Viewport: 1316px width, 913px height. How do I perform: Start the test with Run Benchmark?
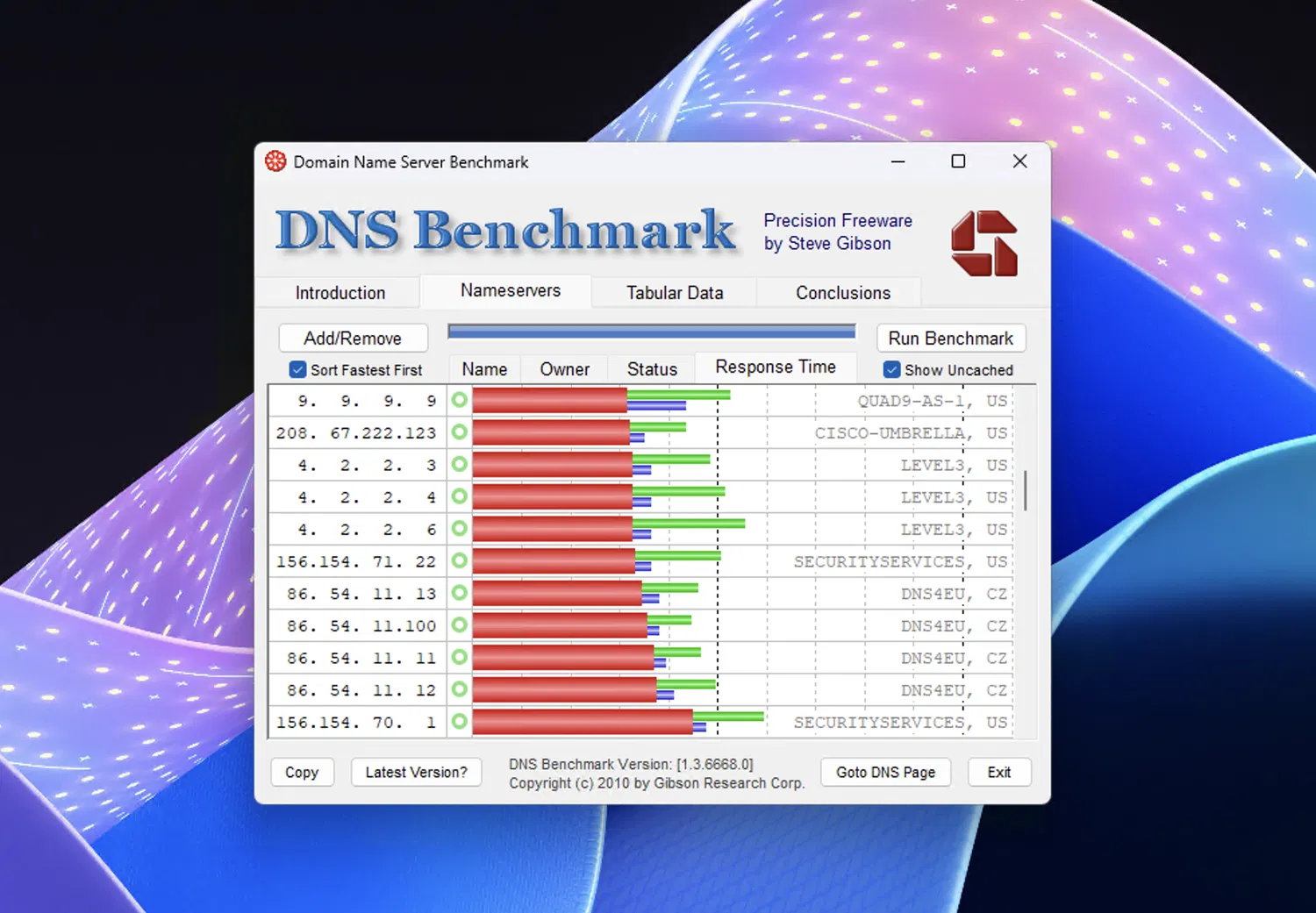pyautogui.click(x=951, y=339)
